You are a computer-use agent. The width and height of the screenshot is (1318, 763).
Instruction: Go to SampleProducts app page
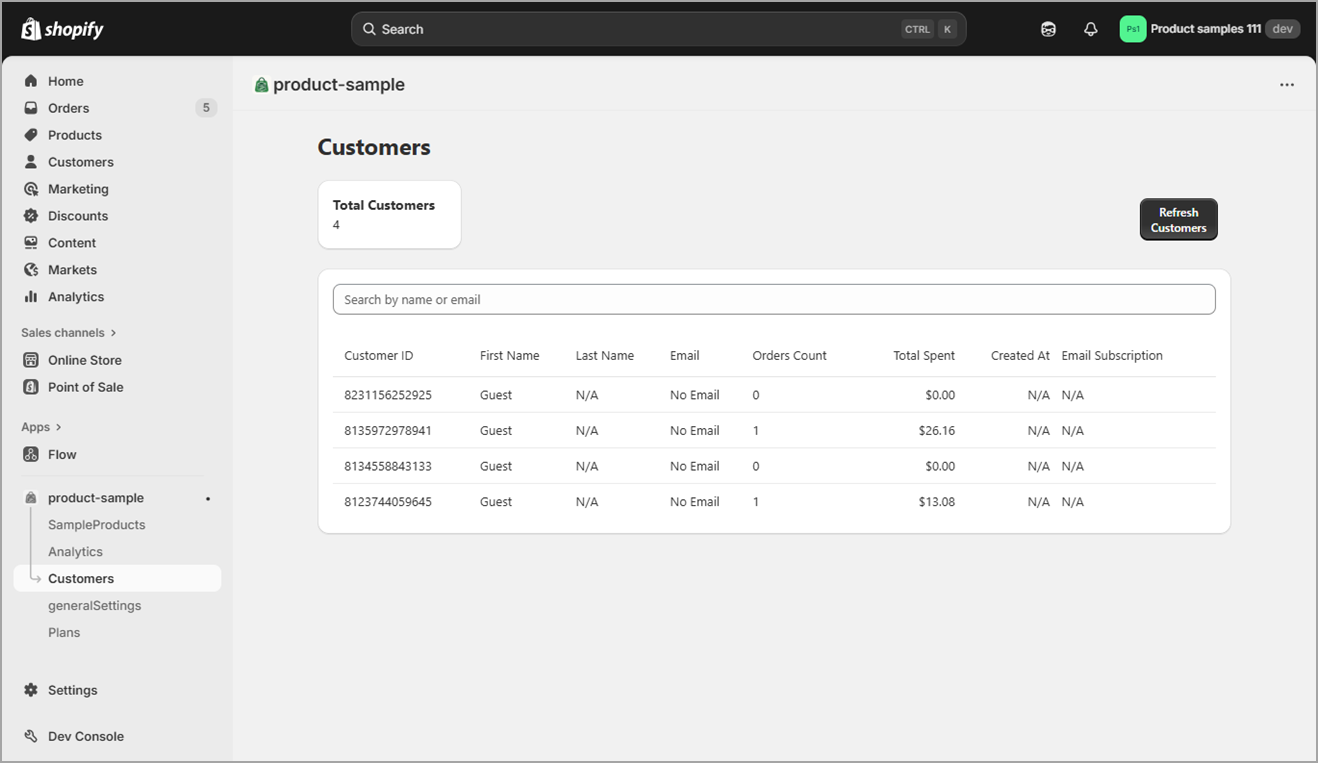click(x=96, y=525)
